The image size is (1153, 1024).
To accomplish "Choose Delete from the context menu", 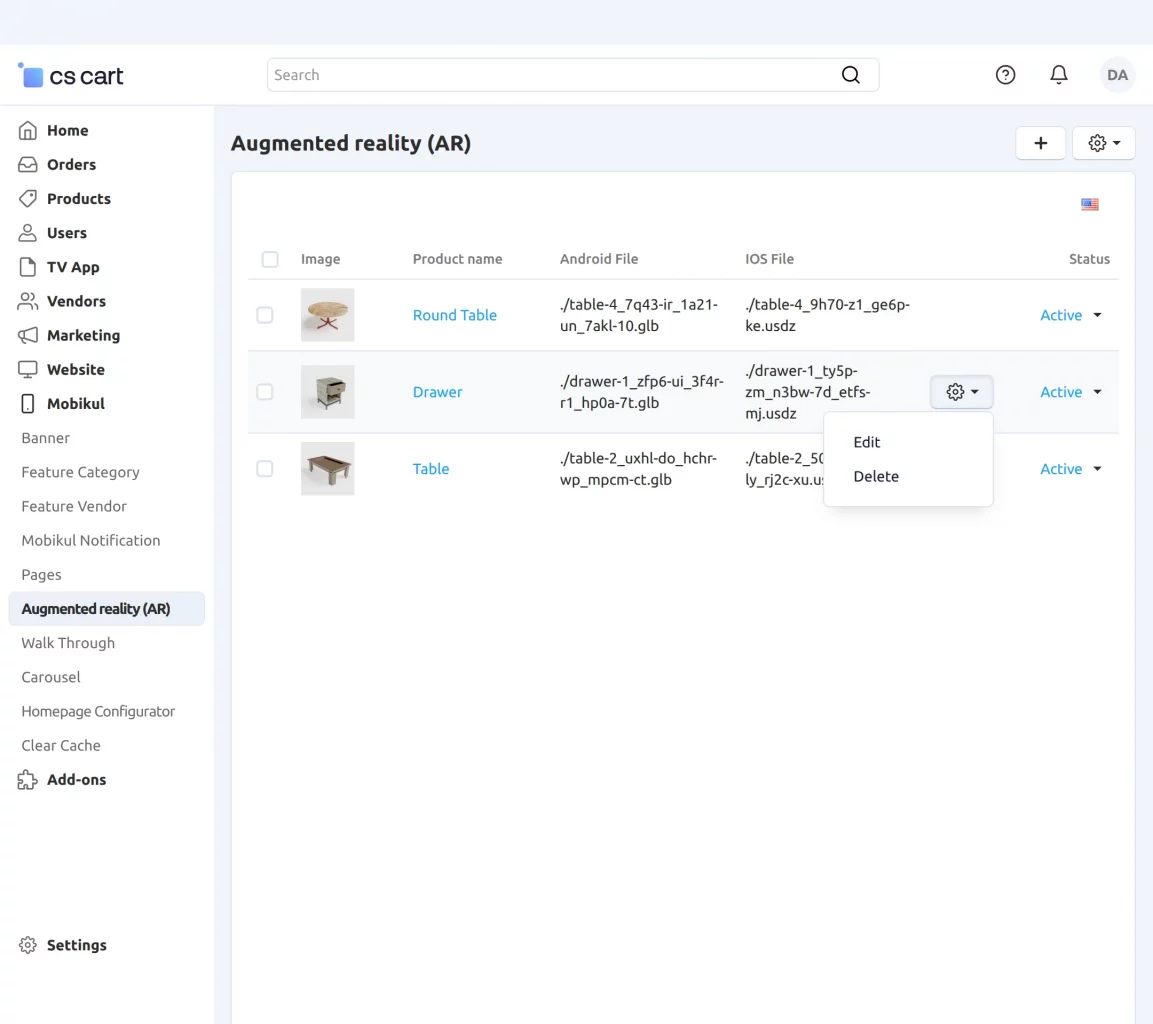I will pyautogui.click(x=876, y=476).
